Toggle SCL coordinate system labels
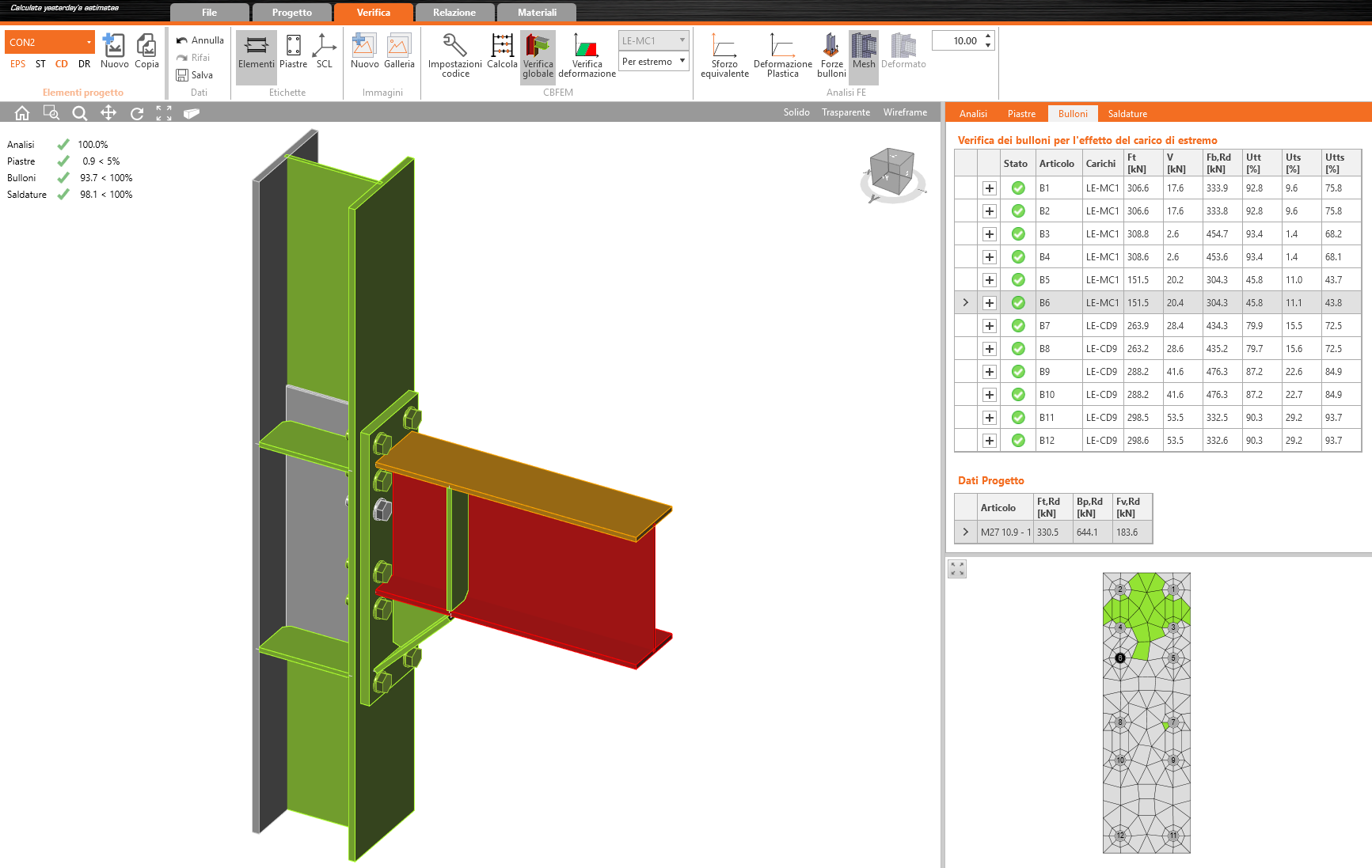 coord(325,52)
